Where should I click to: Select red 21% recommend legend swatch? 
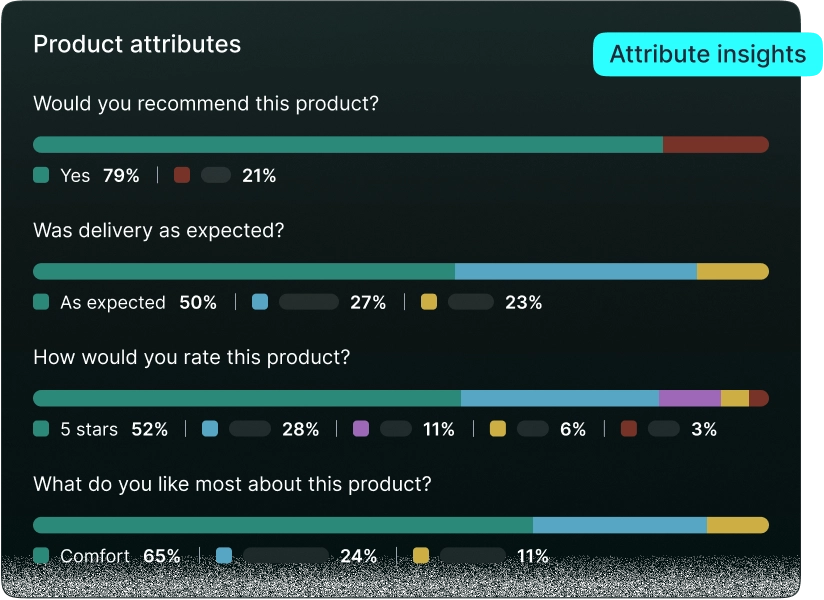click(182, 175)
